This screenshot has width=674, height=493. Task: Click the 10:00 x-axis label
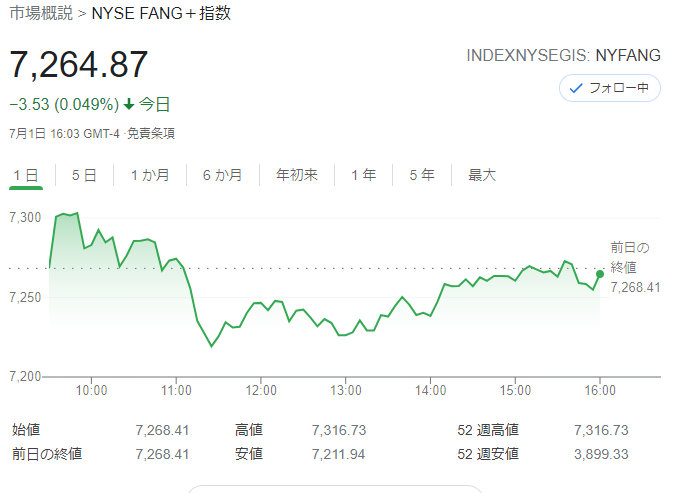click(x=92, y=390)
